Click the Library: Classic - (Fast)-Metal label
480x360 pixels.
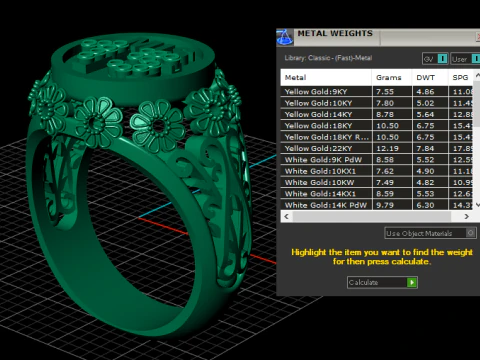[328, 58]
